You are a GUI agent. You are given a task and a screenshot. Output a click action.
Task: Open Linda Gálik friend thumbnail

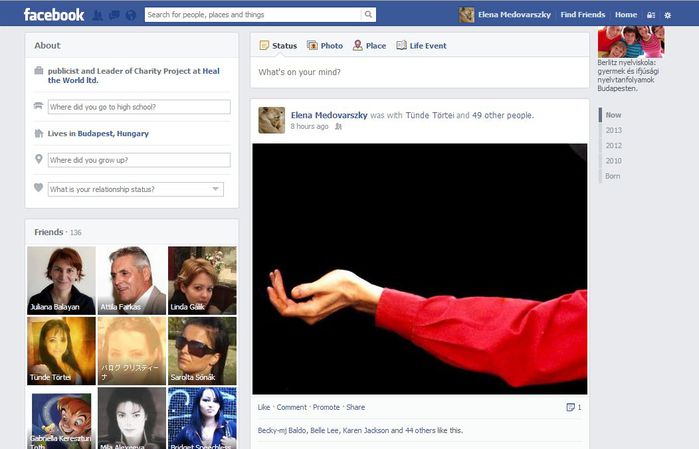202,280
